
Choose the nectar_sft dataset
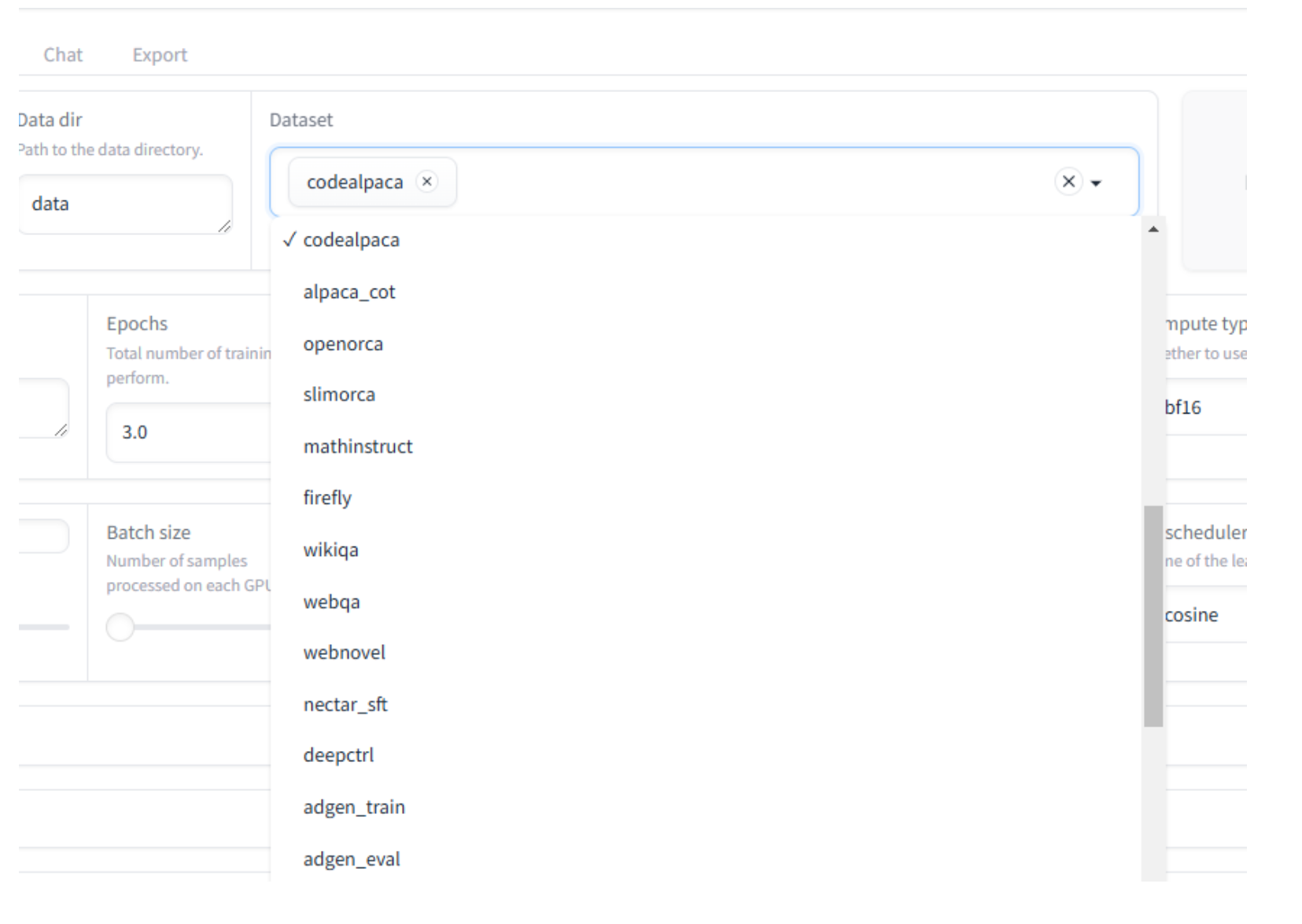point(345,705)
